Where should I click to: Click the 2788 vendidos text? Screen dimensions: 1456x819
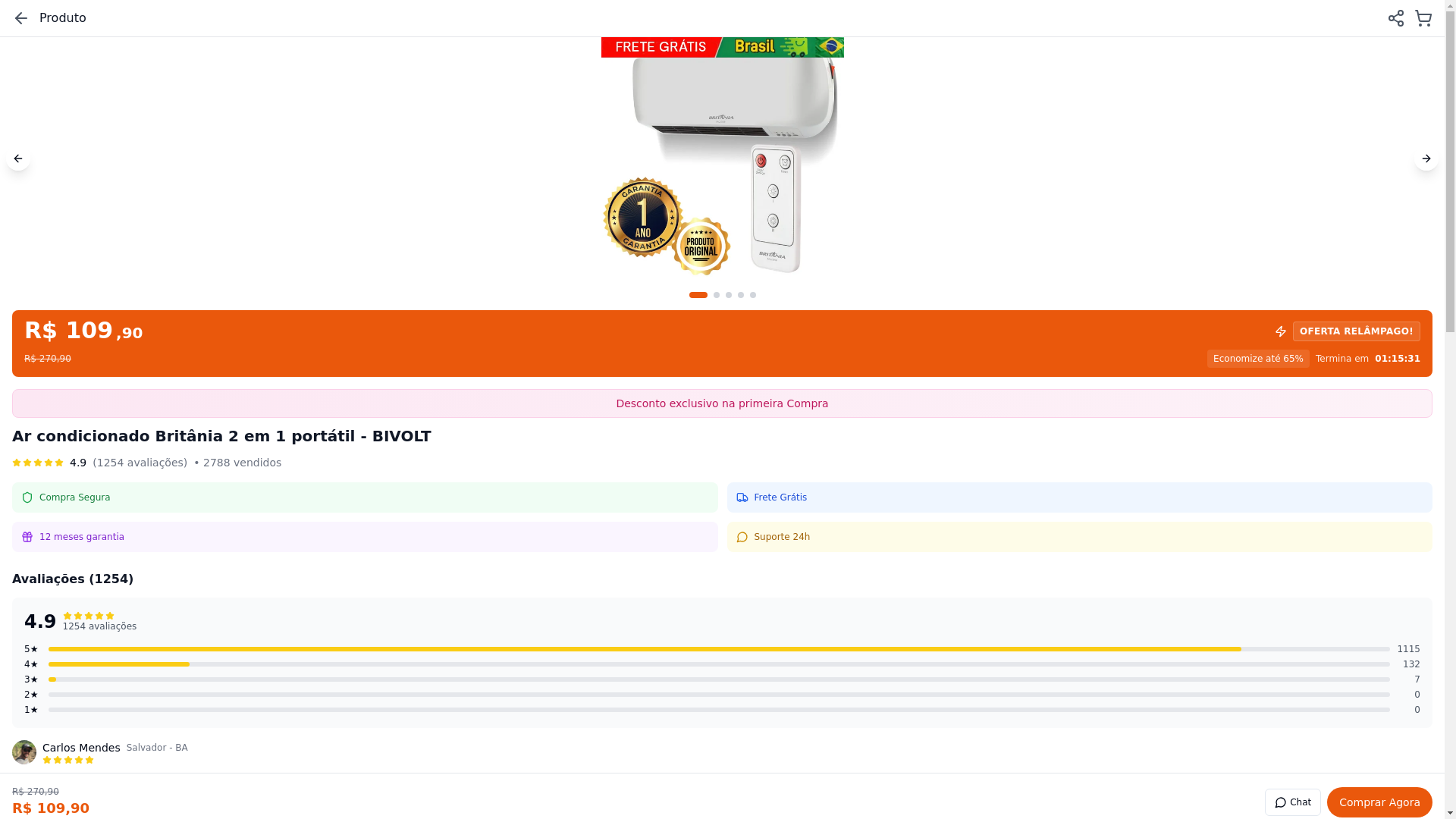click(242, 463)
